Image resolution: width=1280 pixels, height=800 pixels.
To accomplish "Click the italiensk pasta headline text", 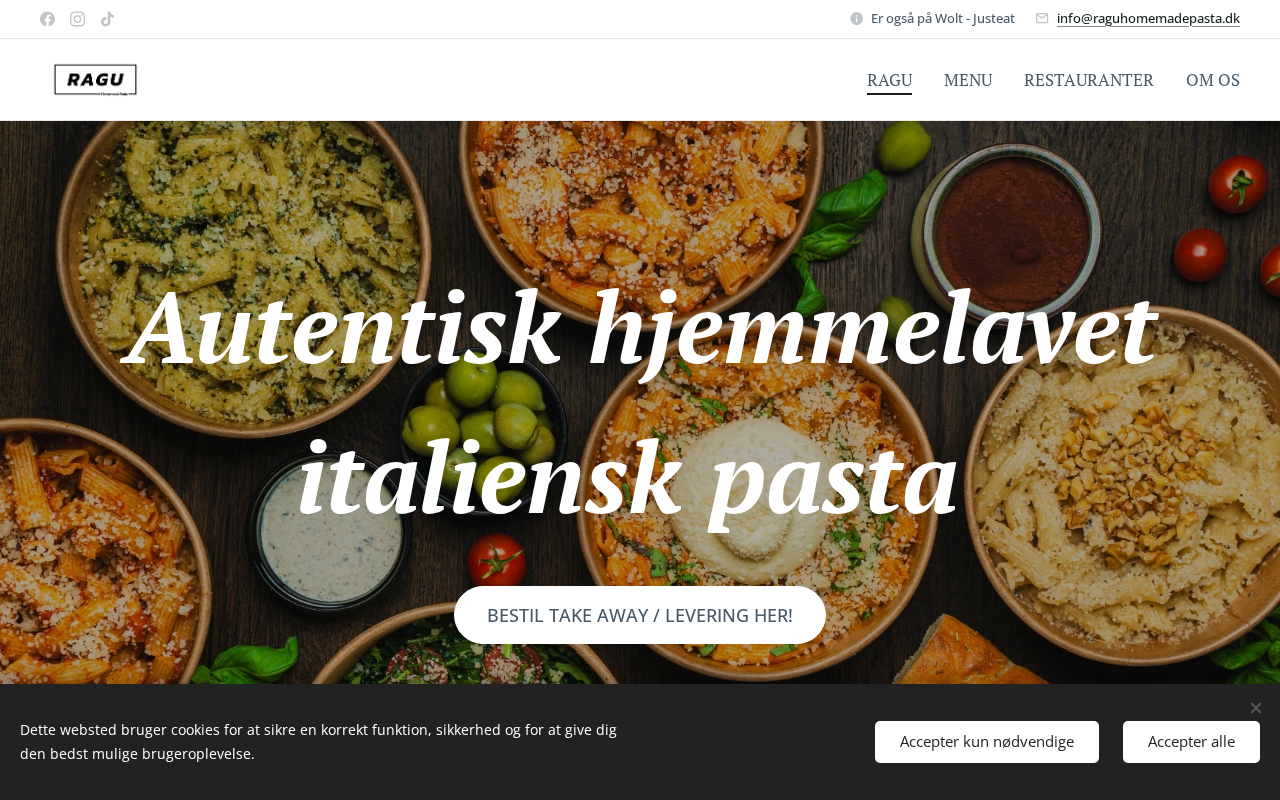I will (628, 477).
